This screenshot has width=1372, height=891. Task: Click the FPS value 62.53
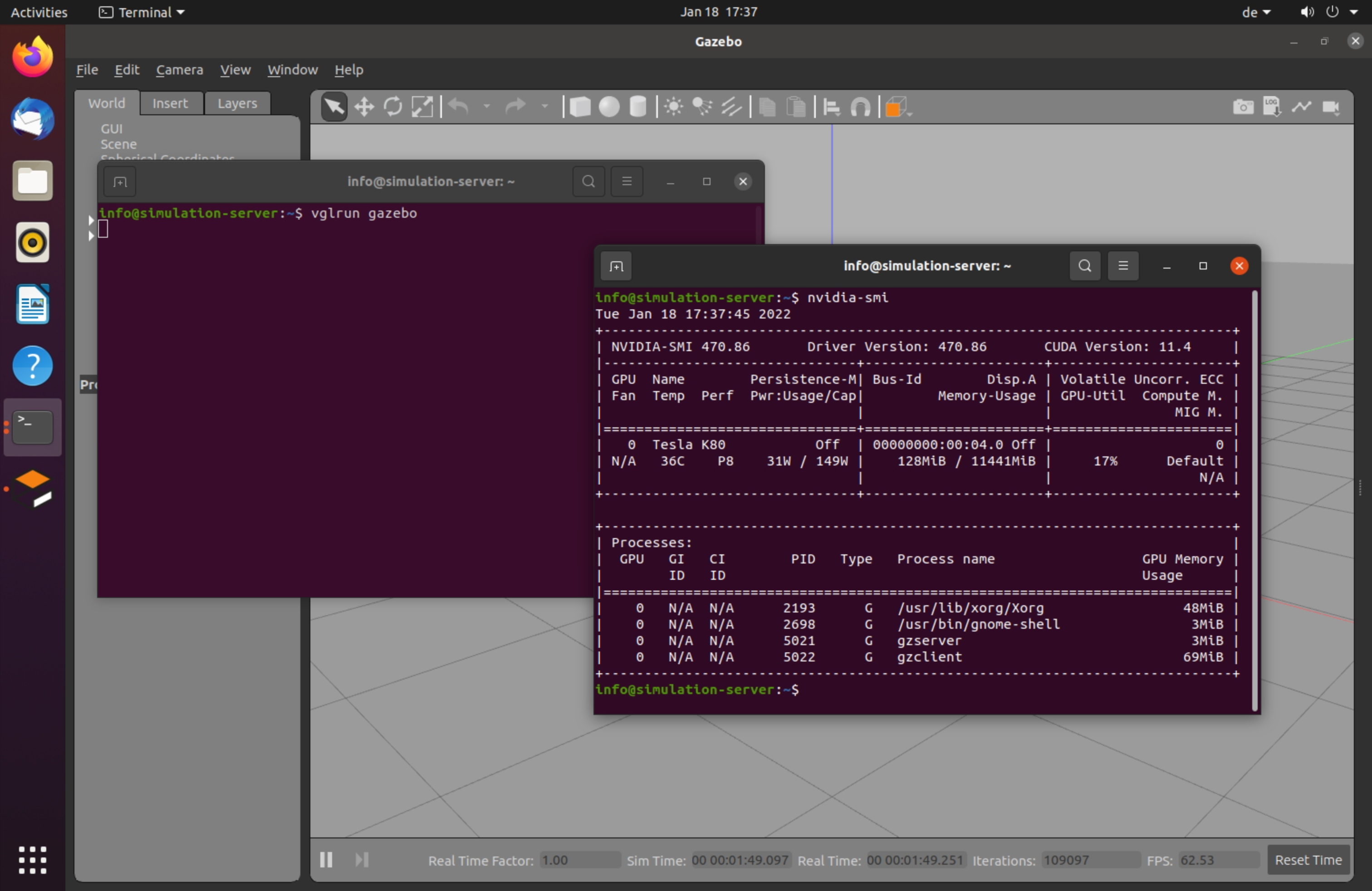tap(1219, 861)
